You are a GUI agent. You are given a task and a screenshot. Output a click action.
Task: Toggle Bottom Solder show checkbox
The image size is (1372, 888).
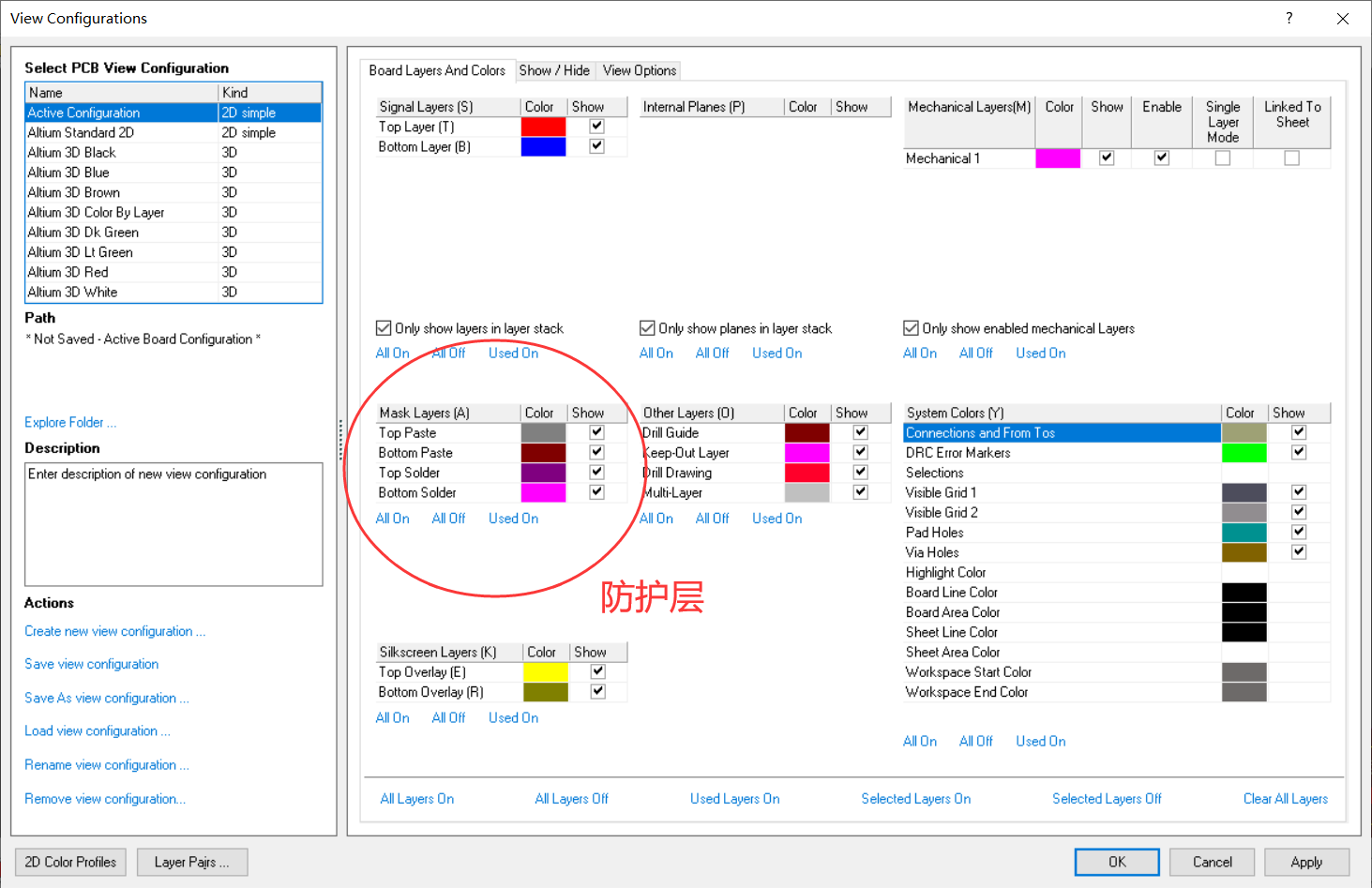[597, 492]
